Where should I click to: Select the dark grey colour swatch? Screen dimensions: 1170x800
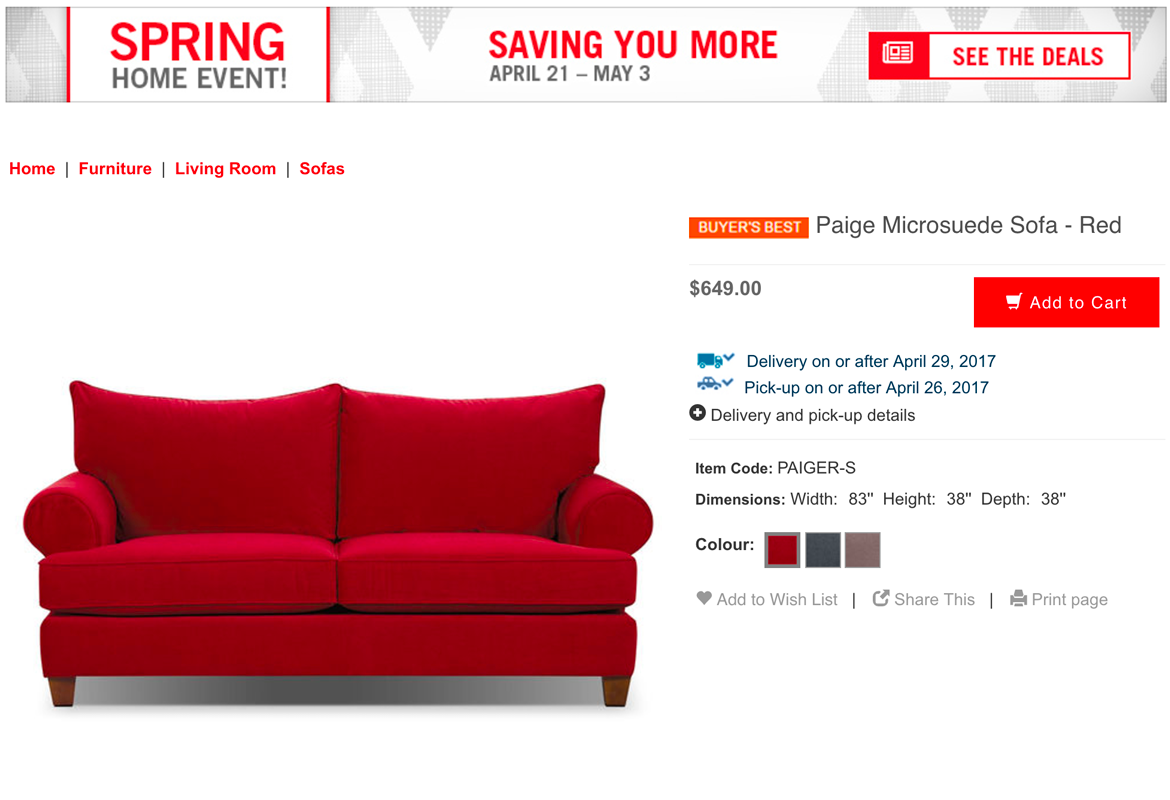pos(822,550)
